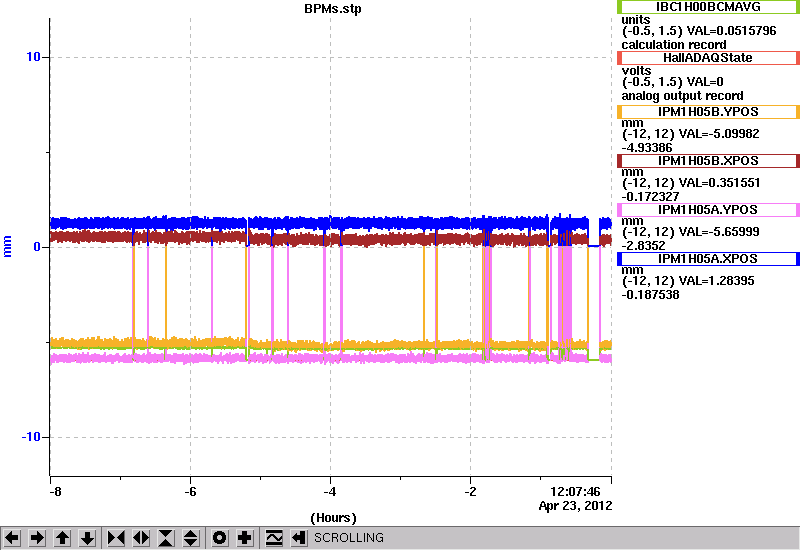Viewport: 800px width, 550px height.
Task: Click the Apr 23, 2012 date label
Action: (575, 506)
